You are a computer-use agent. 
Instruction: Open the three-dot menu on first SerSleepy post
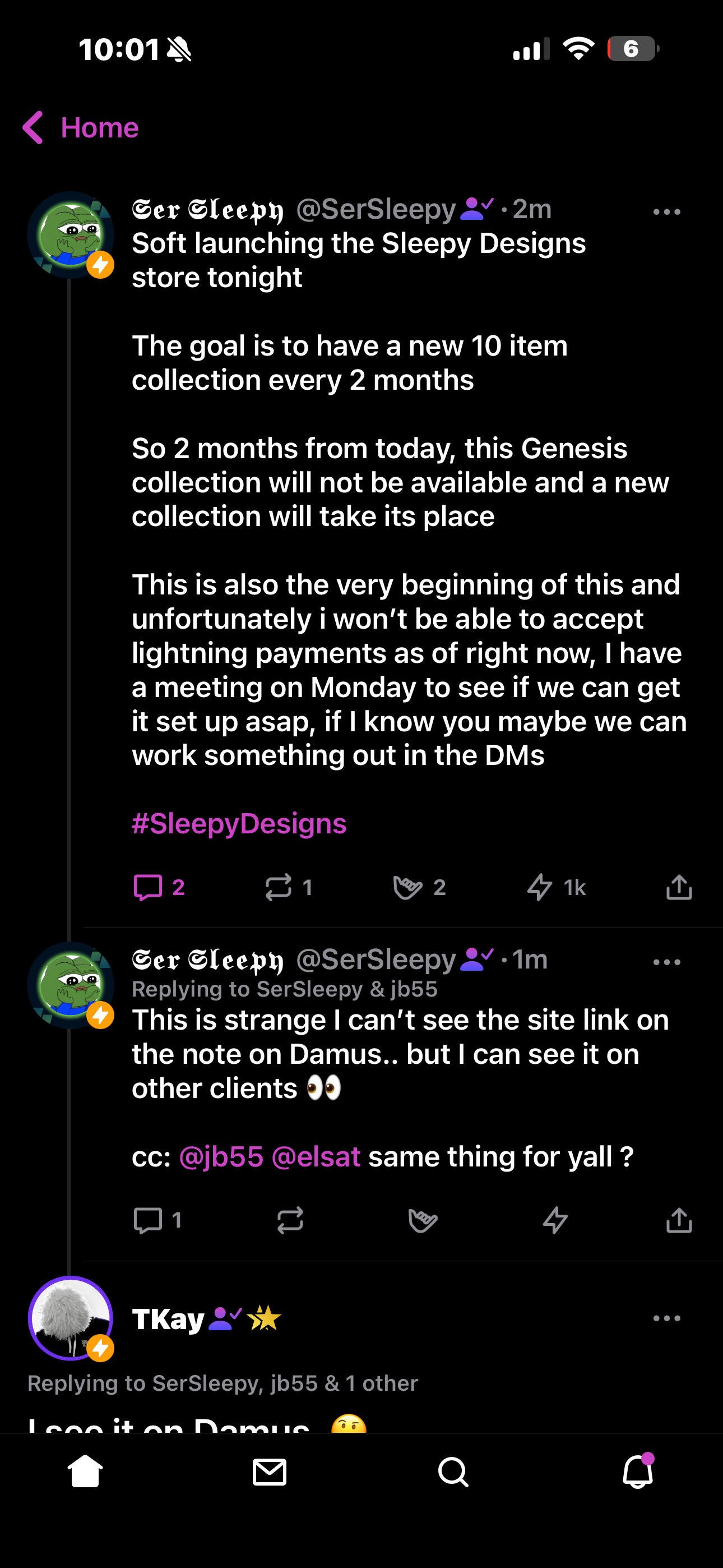[666, 212]
